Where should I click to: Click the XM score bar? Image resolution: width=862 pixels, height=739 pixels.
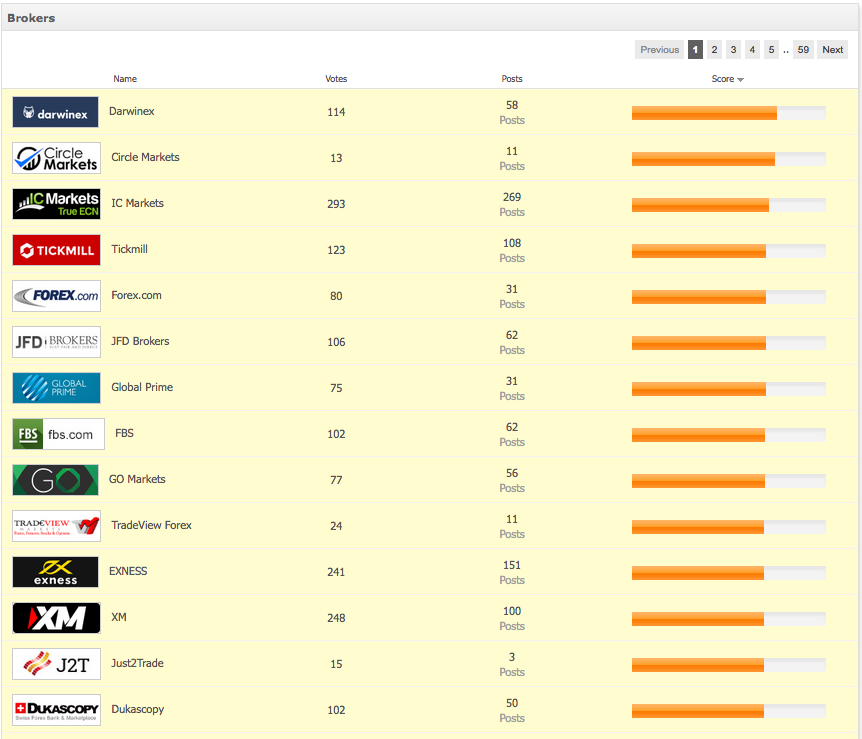pyautogui.click(x=728, y=619)
